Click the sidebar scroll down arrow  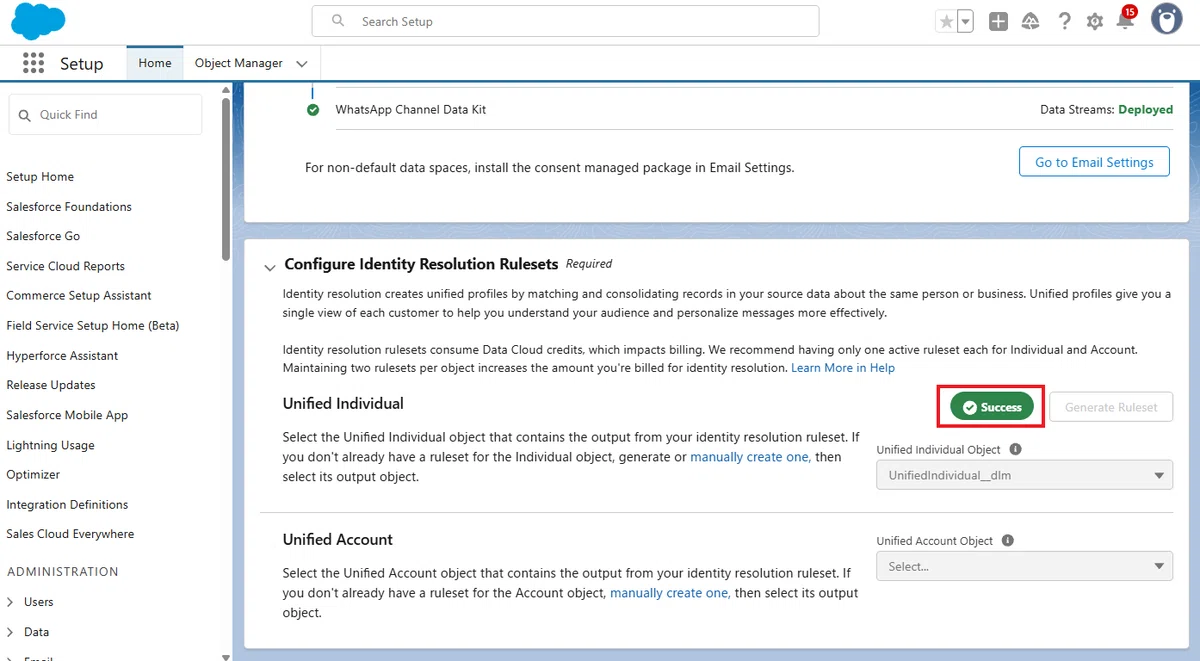226,656
